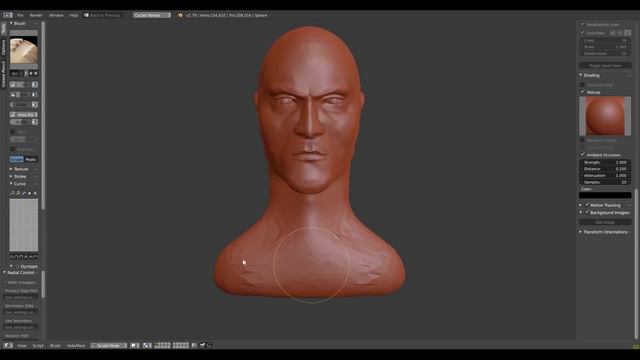Click inside the brush curve editor graph
Viewport: 640px width, 360px height.
(24, 224)
